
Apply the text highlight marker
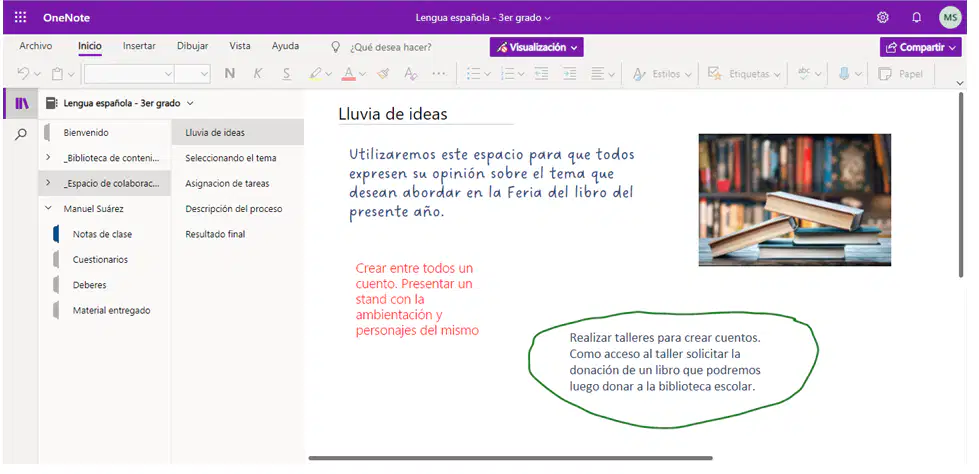click(x=316, y=74)
